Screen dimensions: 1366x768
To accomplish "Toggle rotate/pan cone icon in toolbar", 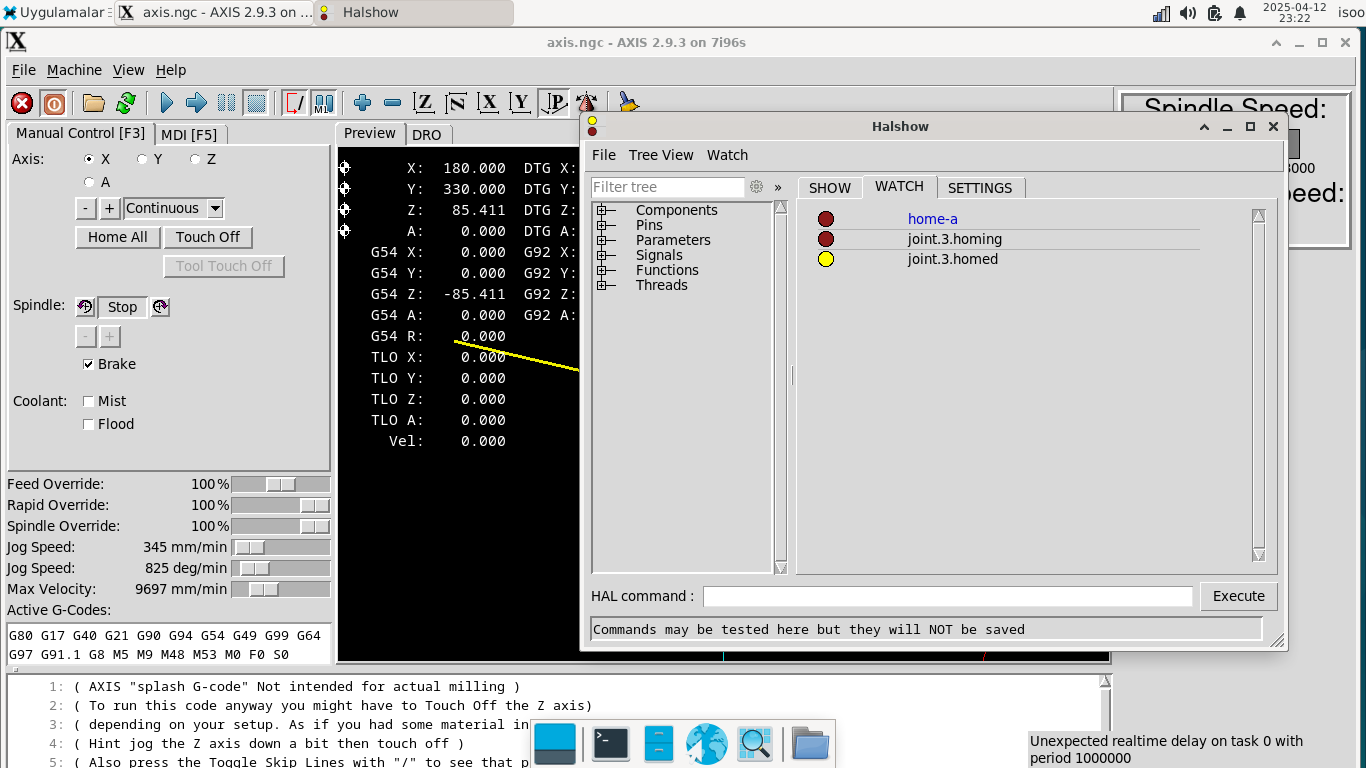I will click(586, 103).
